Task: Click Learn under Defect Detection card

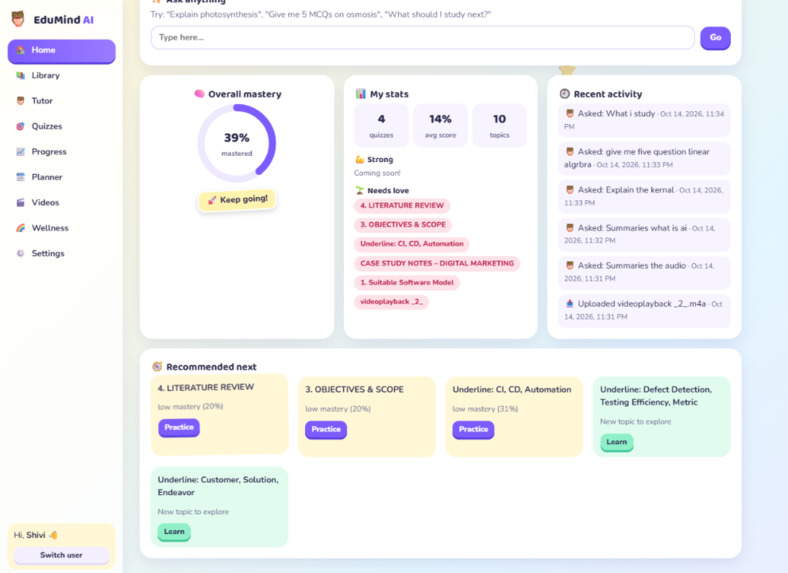Action: [617, 442]
